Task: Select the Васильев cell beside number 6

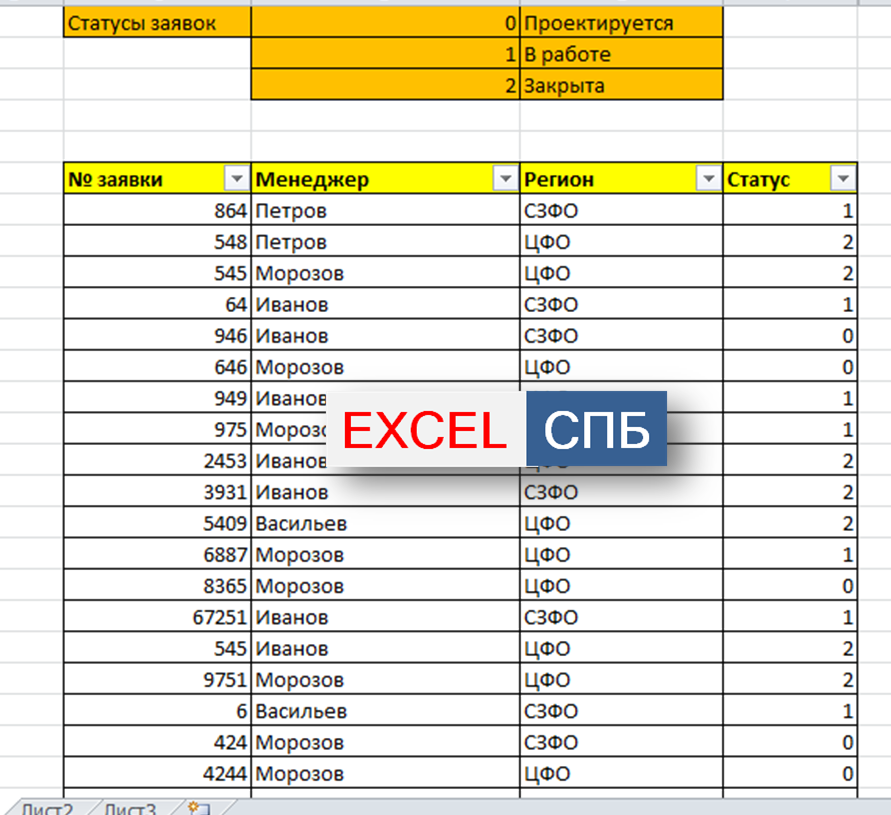Action: point(385,711)
